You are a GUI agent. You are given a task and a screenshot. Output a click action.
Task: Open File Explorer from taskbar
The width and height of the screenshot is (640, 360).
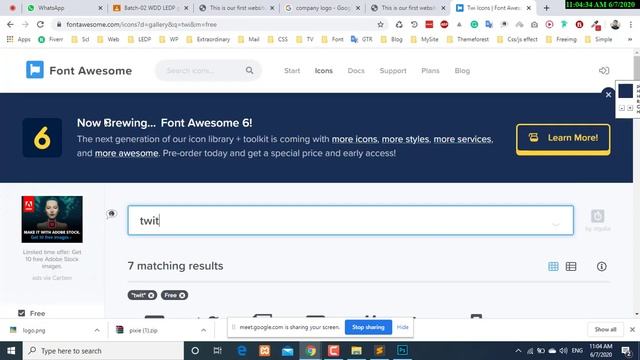click(x=356, y=351)
